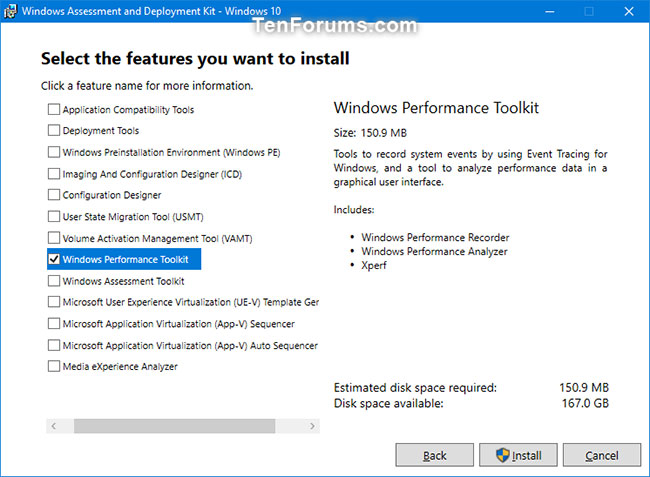Click 'Deployment Tools' feature name

pos(101,131)
